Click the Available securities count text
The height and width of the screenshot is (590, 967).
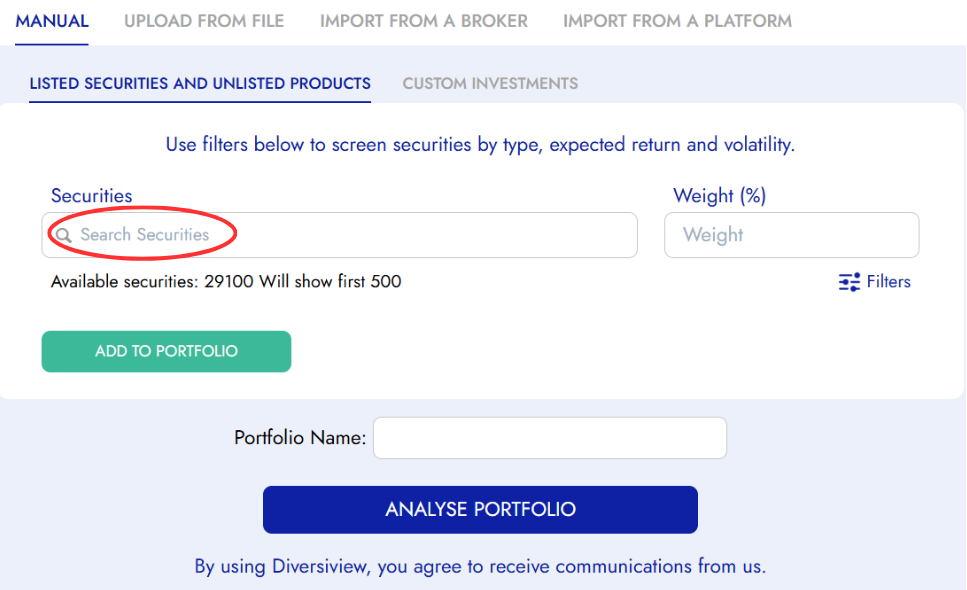click(x=226, y=282)
